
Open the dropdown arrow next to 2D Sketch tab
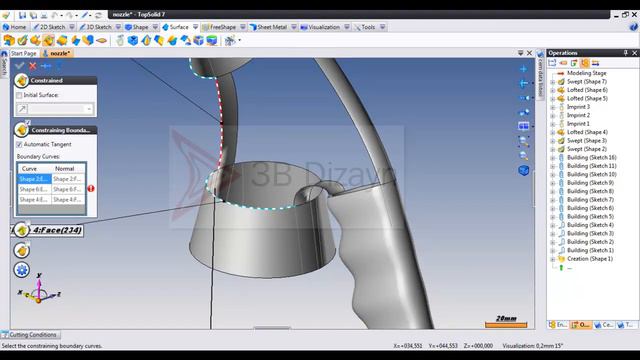[72, 27]
